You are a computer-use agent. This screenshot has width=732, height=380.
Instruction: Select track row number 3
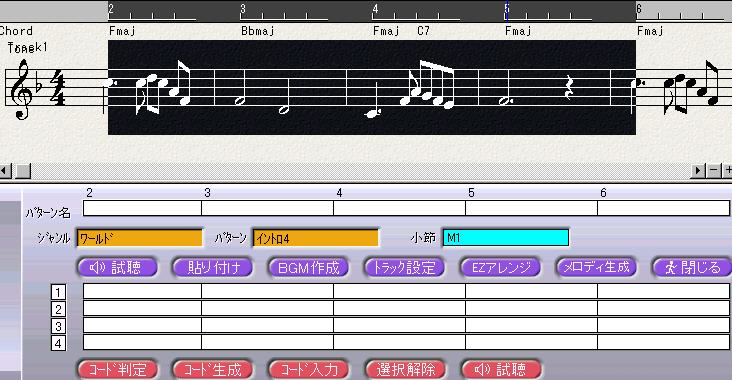pos(58,326)
